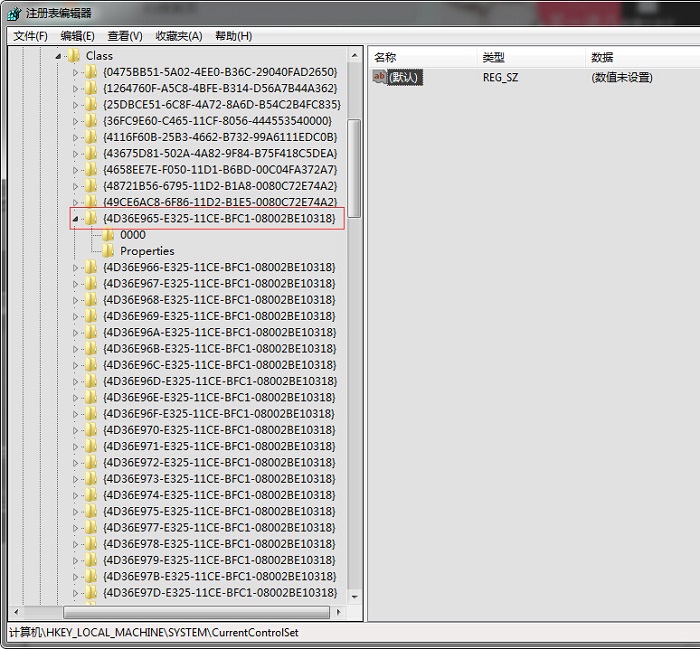The image size is (700, 649).
Task: Click the vertical scrollbar thumb in tree pane
Action: click(x=354, y=168)
